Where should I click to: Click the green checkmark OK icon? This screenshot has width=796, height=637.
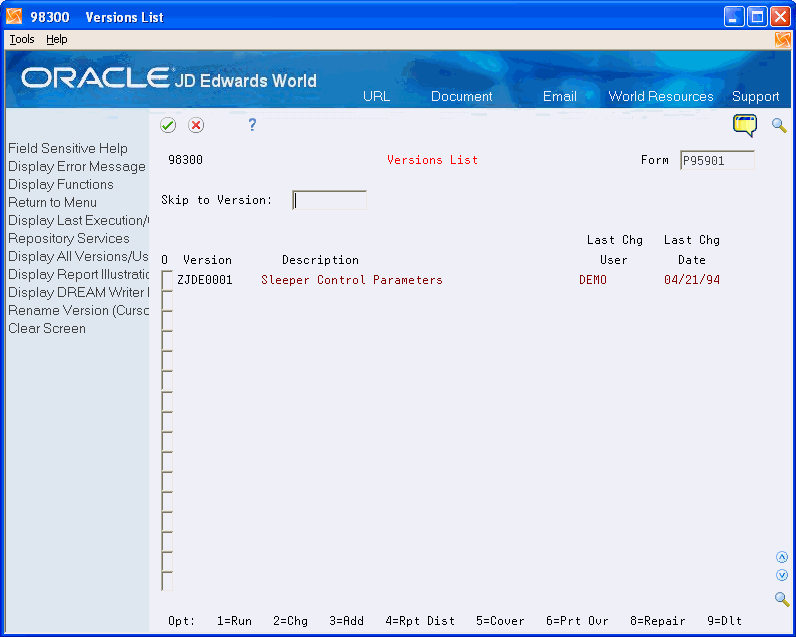point(168,125)
